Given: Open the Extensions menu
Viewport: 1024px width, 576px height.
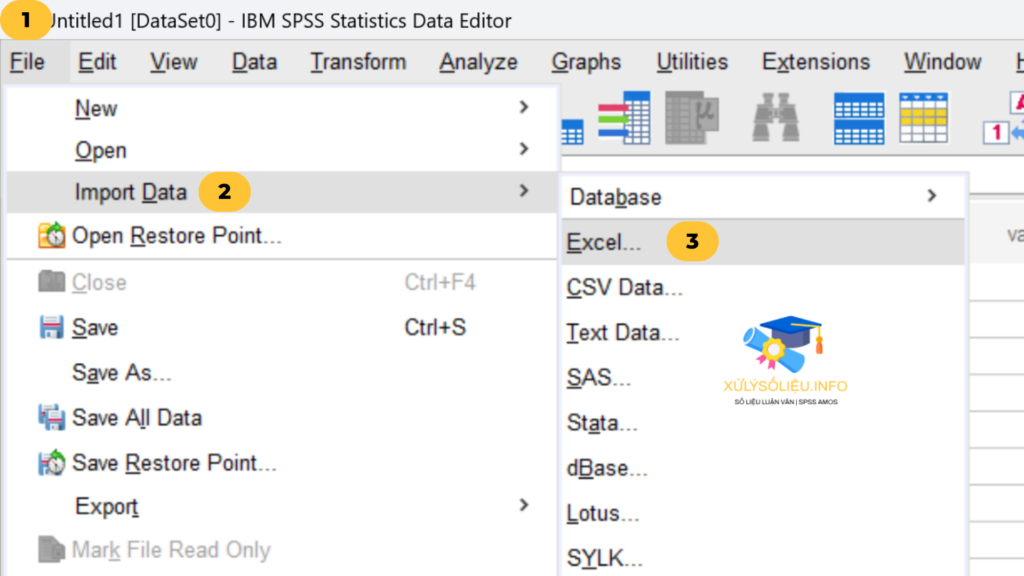Looking at the screenshot, I should [x=816, y=62].
